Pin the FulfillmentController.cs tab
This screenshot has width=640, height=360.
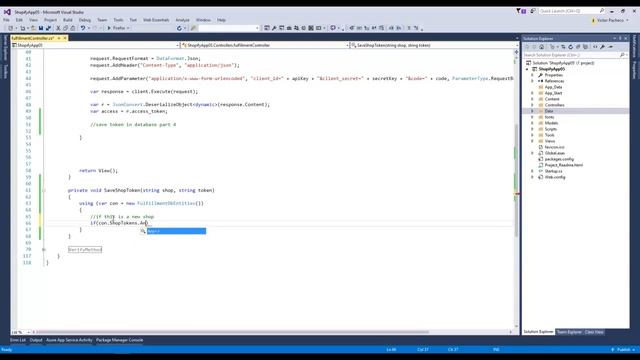click(x=59, y=38)
